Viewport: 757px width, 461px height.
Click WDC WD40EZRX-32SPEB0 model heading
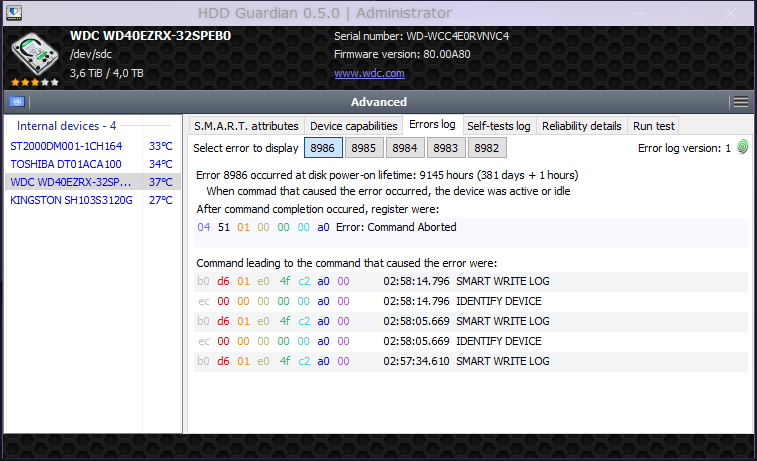click(150, 36)
